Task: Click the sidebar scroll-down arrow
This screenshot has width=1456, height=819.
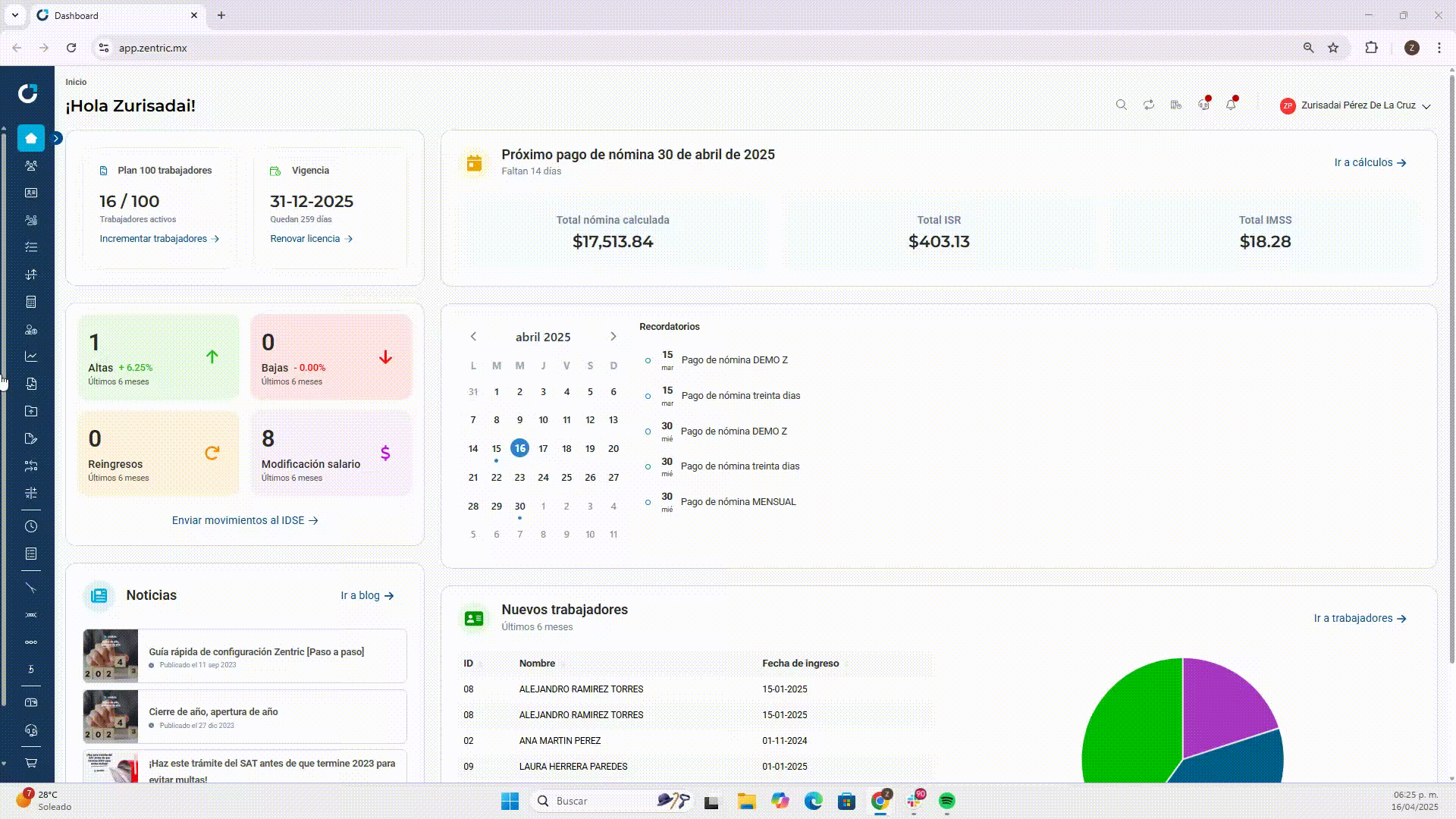Action: click(x=4, y=764)
